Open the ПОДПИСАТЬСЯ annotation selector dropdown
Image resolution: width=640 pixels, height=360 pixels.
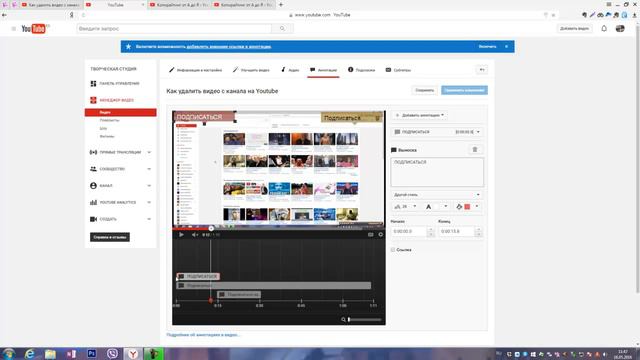coord(437,132)
